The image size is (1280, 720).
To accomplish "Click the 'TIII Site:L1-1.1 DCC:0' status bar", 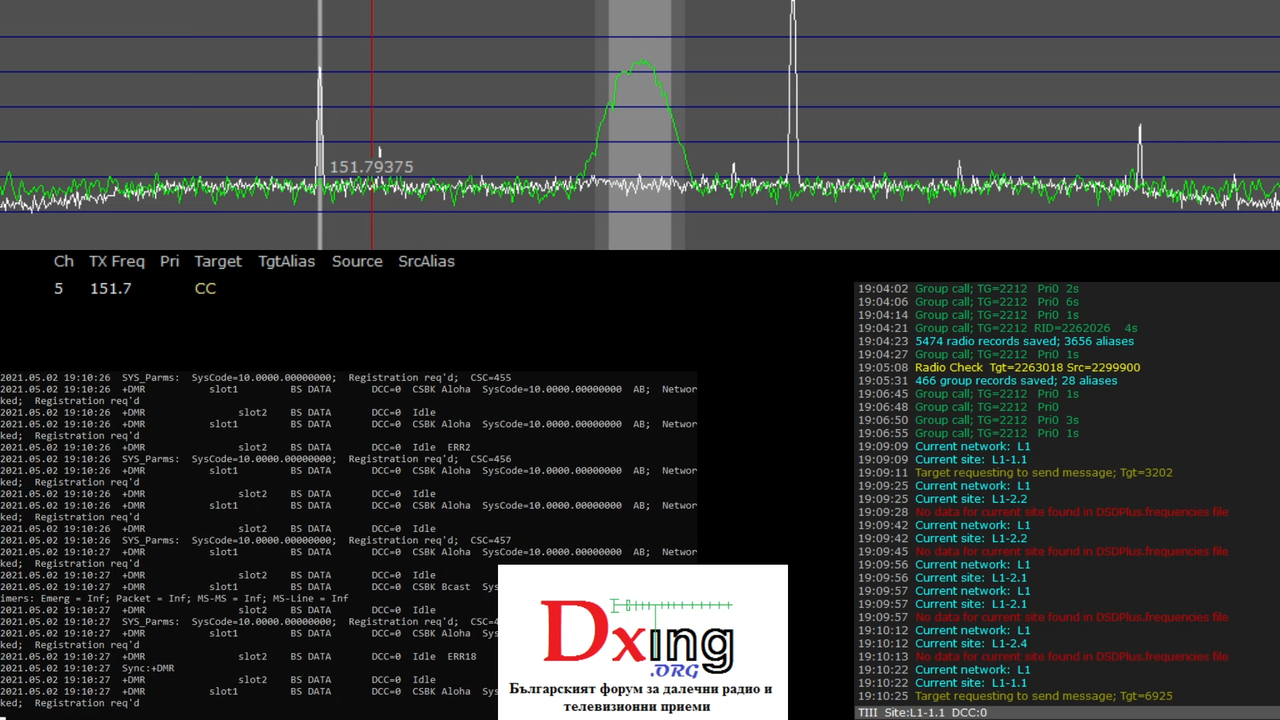I will 922,713.
